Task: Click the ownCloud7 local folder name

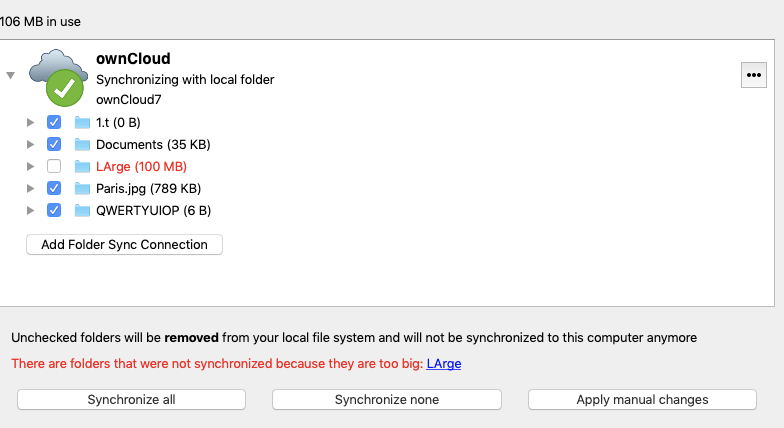Action: tap(128, 100)
